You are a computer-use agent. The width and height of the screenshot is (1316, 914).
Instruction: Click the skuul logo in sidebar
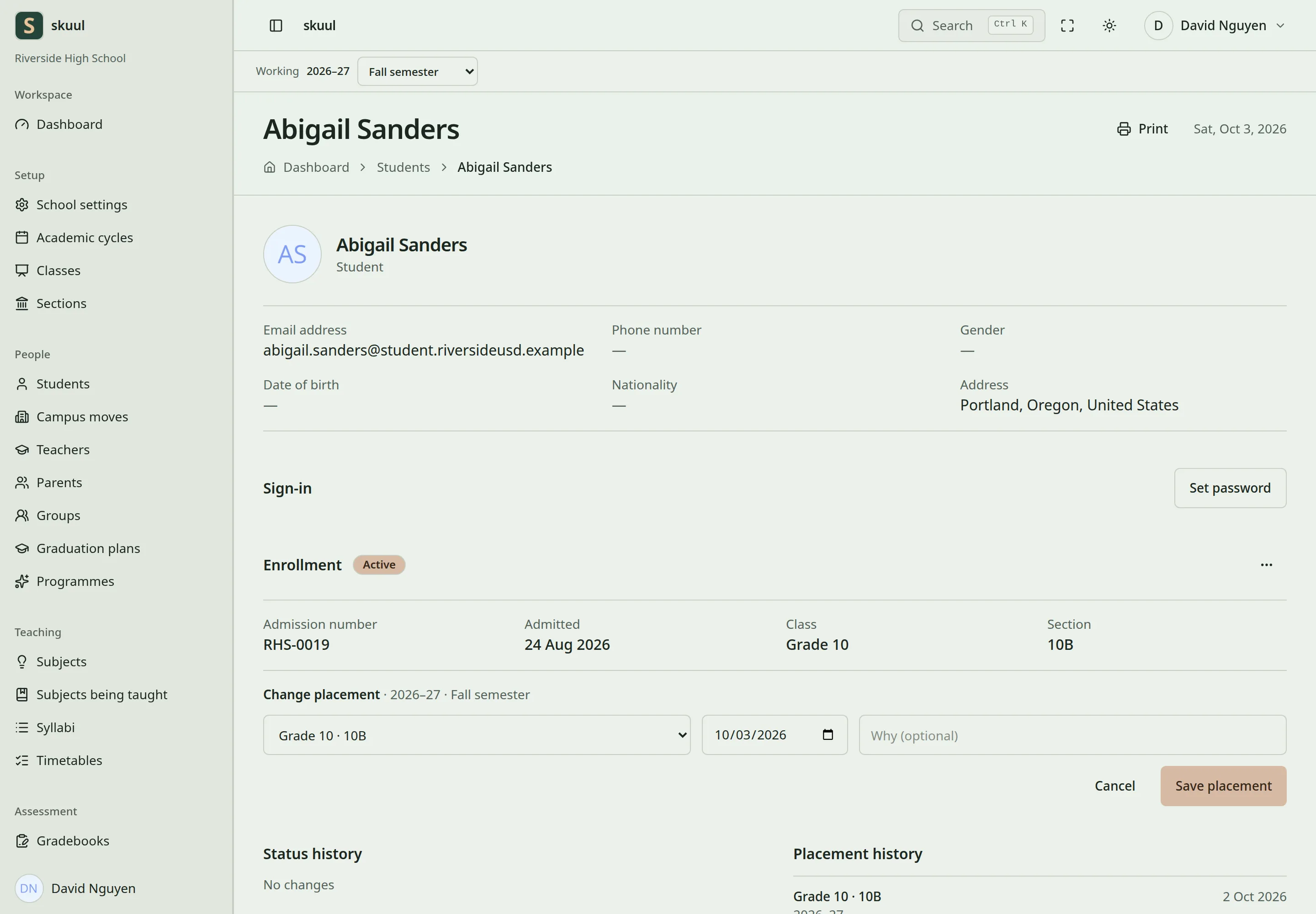click(29, 26)
